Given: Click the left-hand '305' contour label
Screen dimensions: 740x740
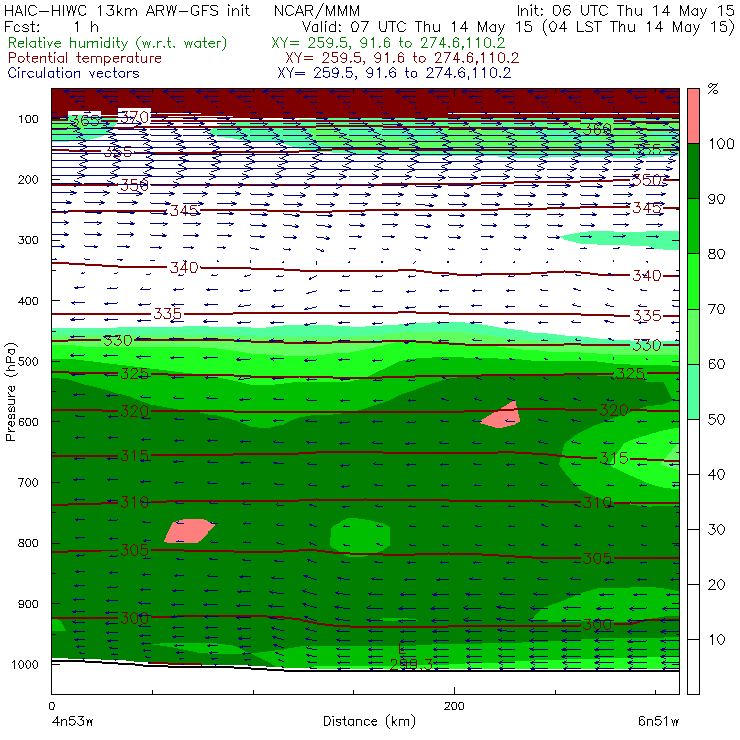Looking at the screenshot, I should pos(135,550).
